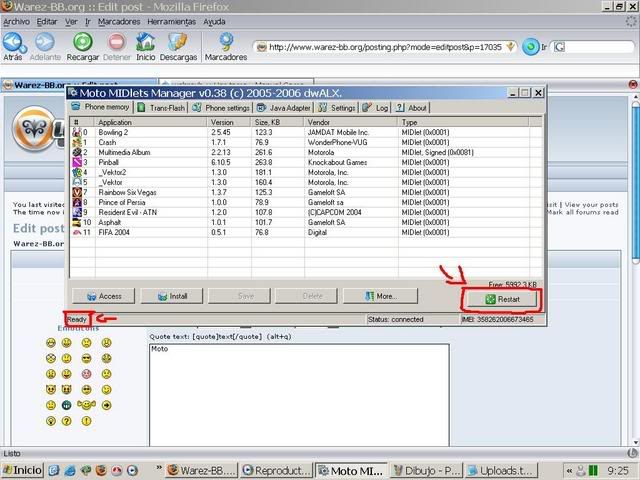Open the Windows Inicio start button
The image size is (640, 480).
[x=22, y=470]
